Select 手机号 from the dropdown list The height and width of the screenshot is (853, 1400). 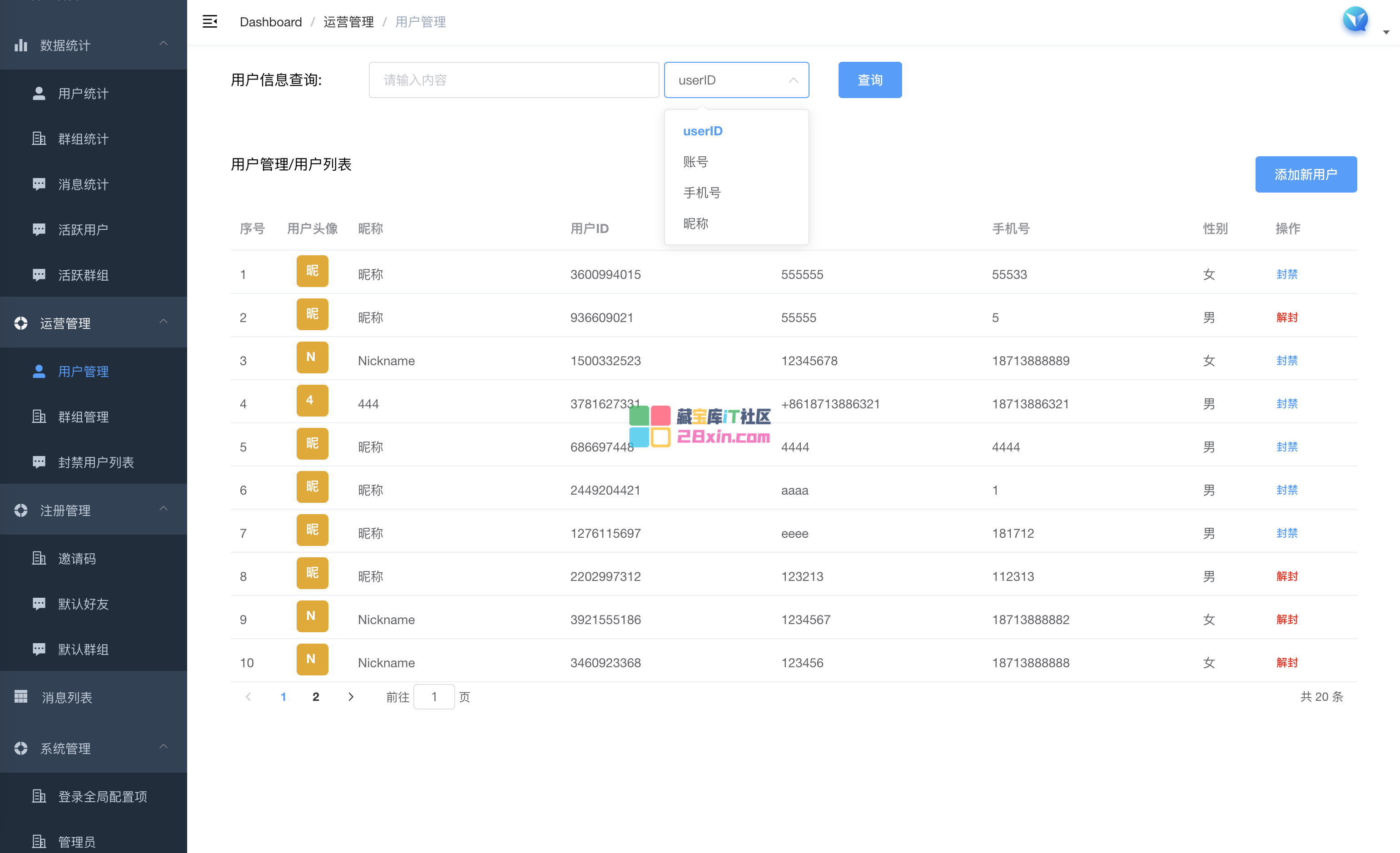[702, 193]
